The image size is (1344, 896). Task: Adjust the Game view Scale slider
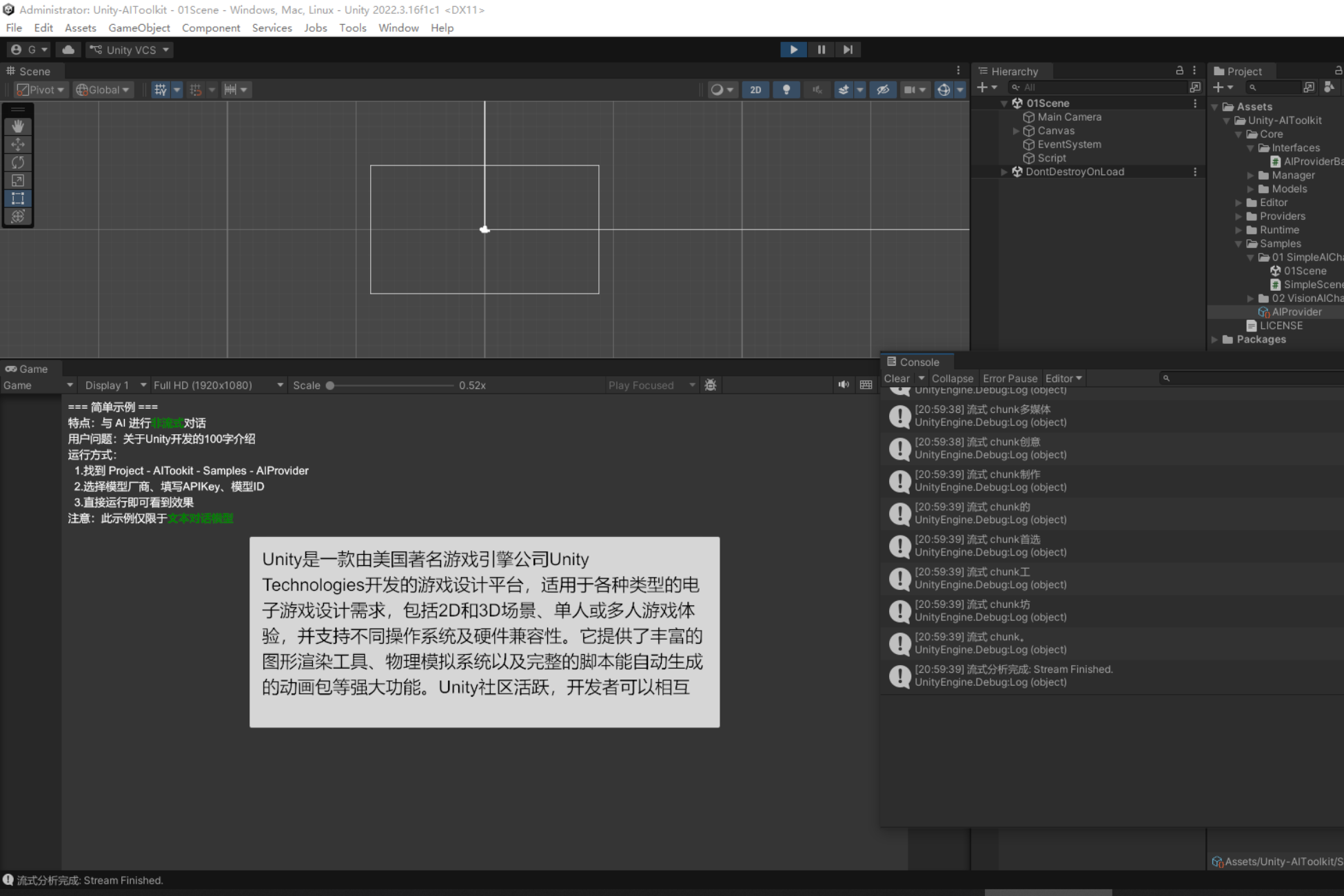[x=391, y=385]
